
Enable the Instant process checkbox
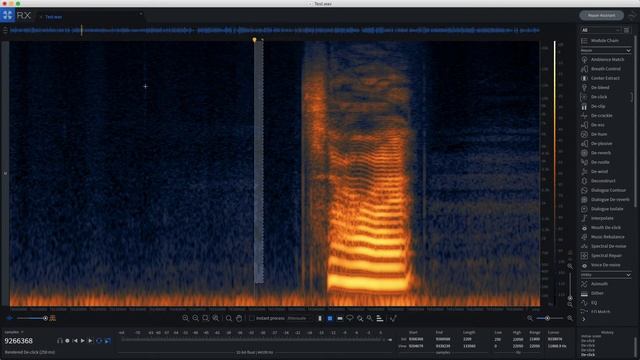(252, 318)
